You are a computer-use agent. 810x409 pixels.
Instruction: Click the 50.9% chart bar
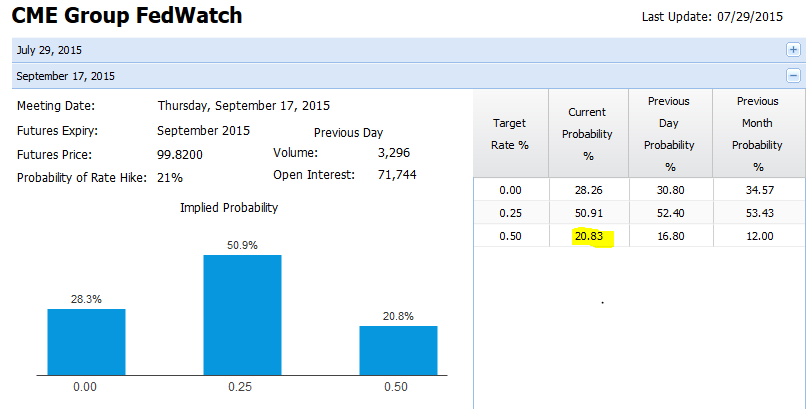[242, 314]
